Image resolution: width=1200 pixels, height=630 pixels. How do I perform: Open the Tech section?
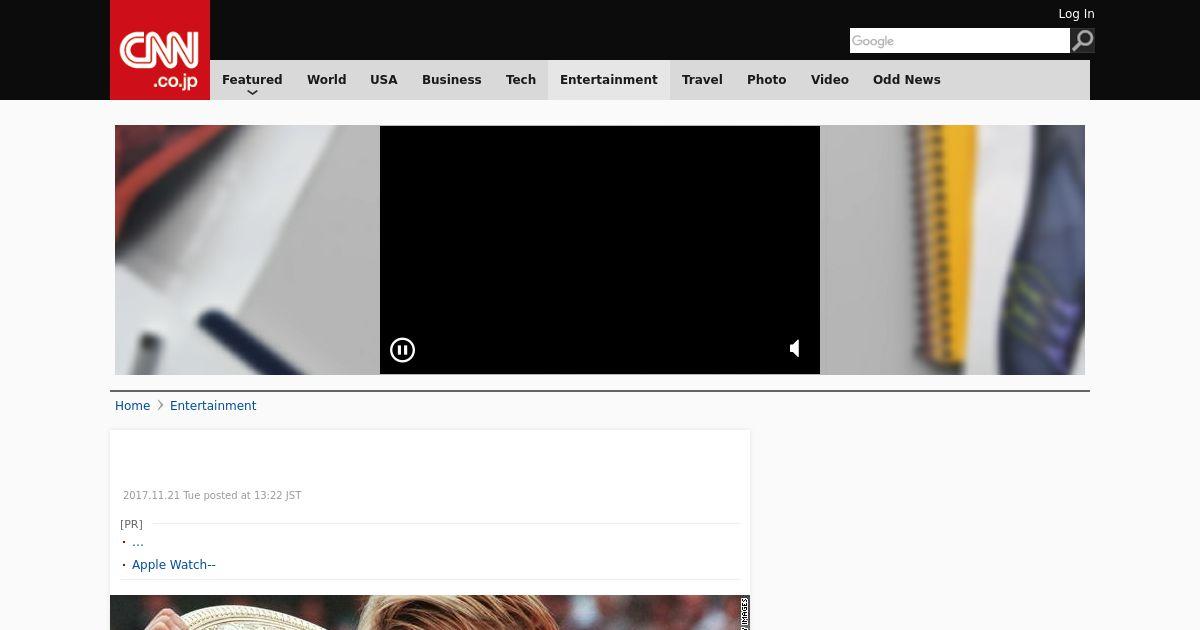point(521,80)
